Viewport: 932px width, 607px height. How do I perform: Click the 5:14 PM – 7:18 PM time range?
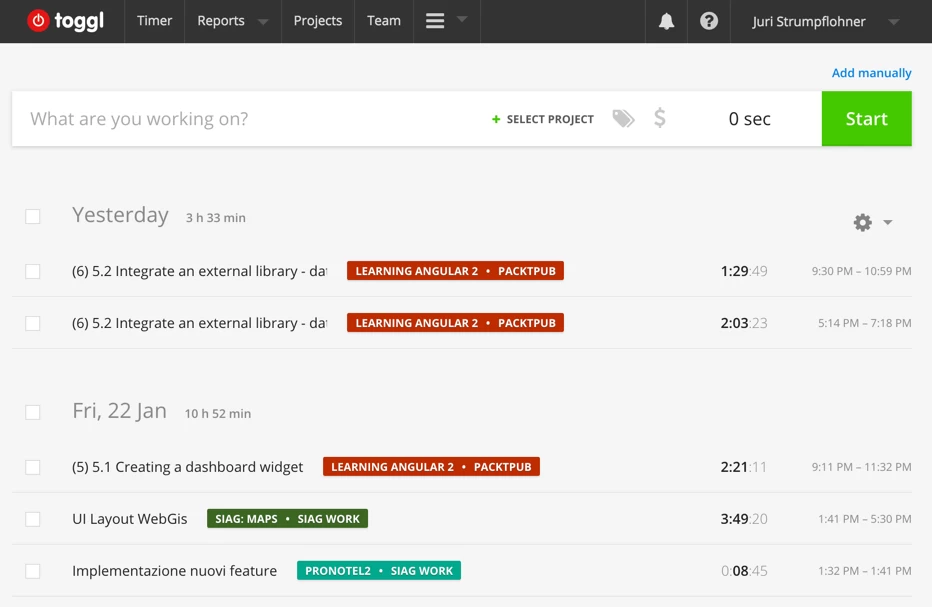[864, 323]
